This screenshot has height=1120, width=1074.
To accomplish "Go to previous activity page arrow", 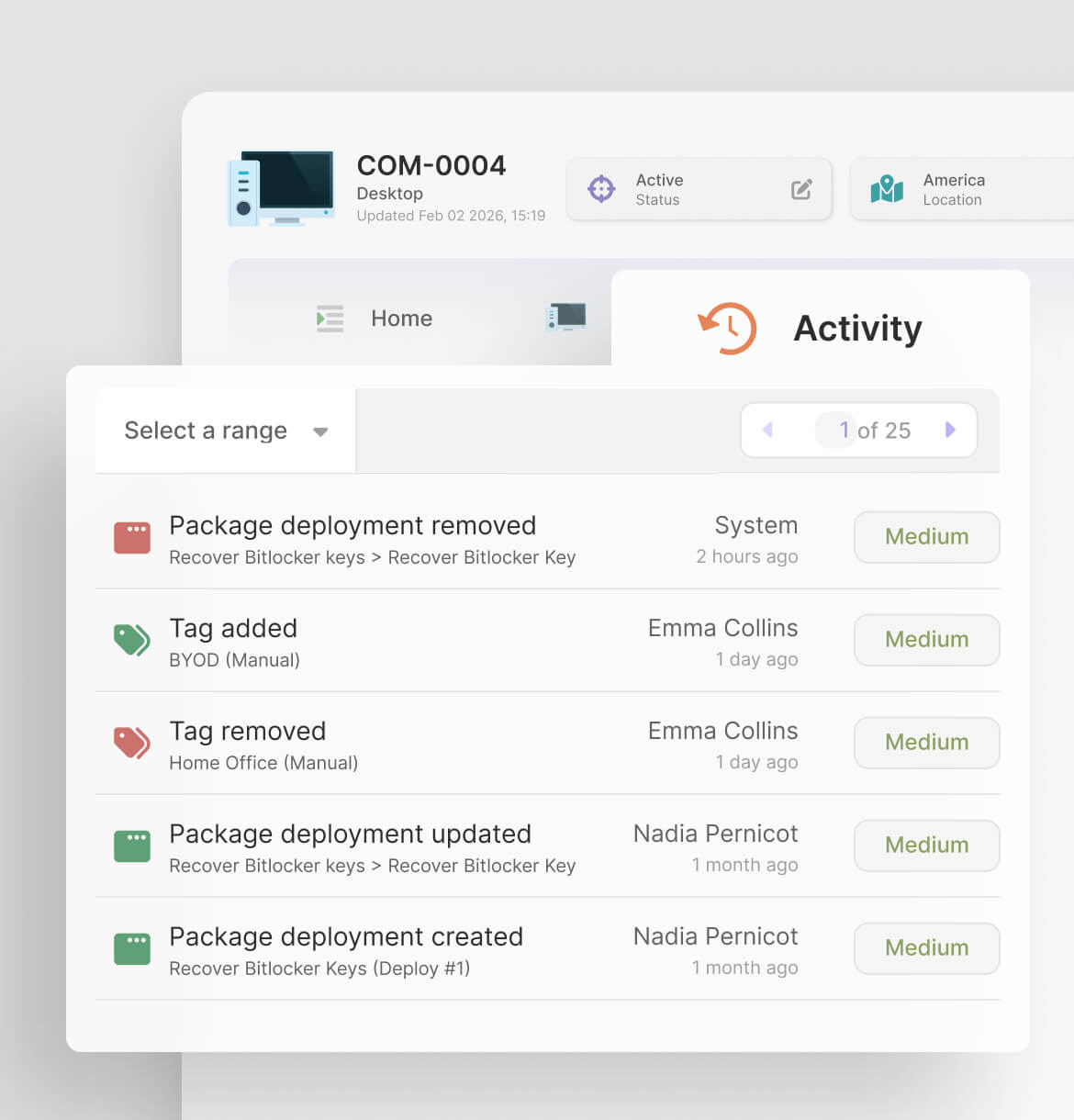I will point(768,430).
